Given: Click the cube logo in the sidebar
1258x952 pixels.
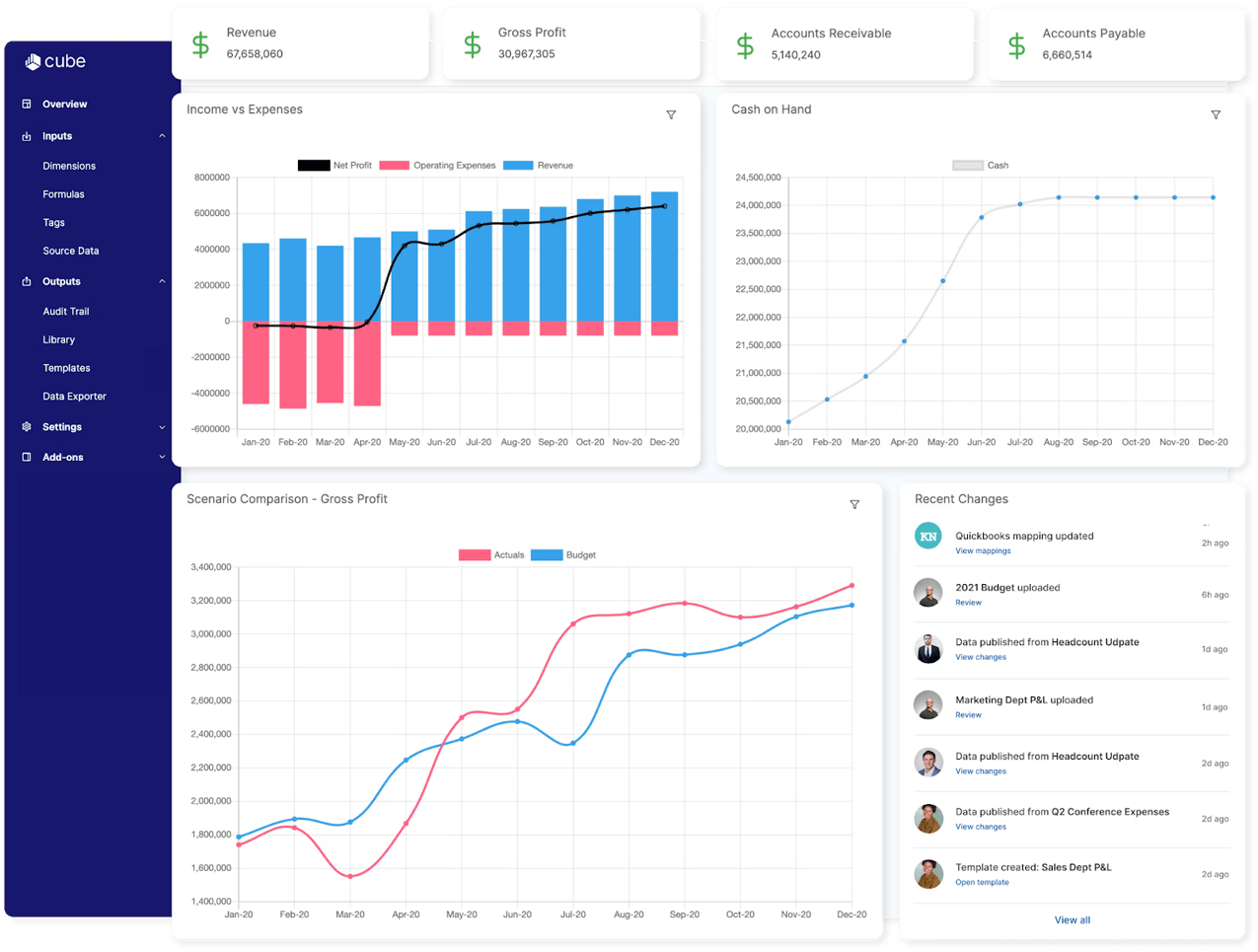Looking at the screenshot, I should [55, 61].
